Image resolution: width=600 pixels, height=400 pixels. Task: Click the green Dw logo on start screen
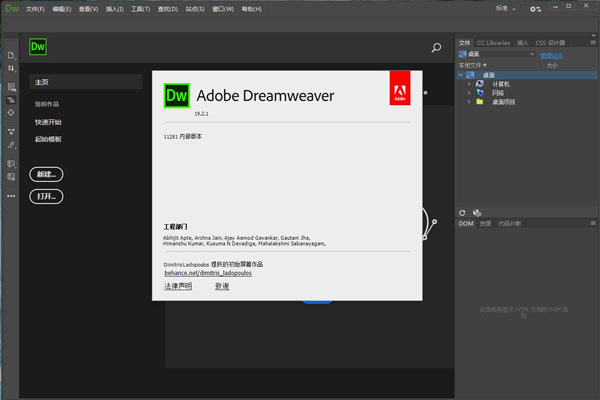38,47
